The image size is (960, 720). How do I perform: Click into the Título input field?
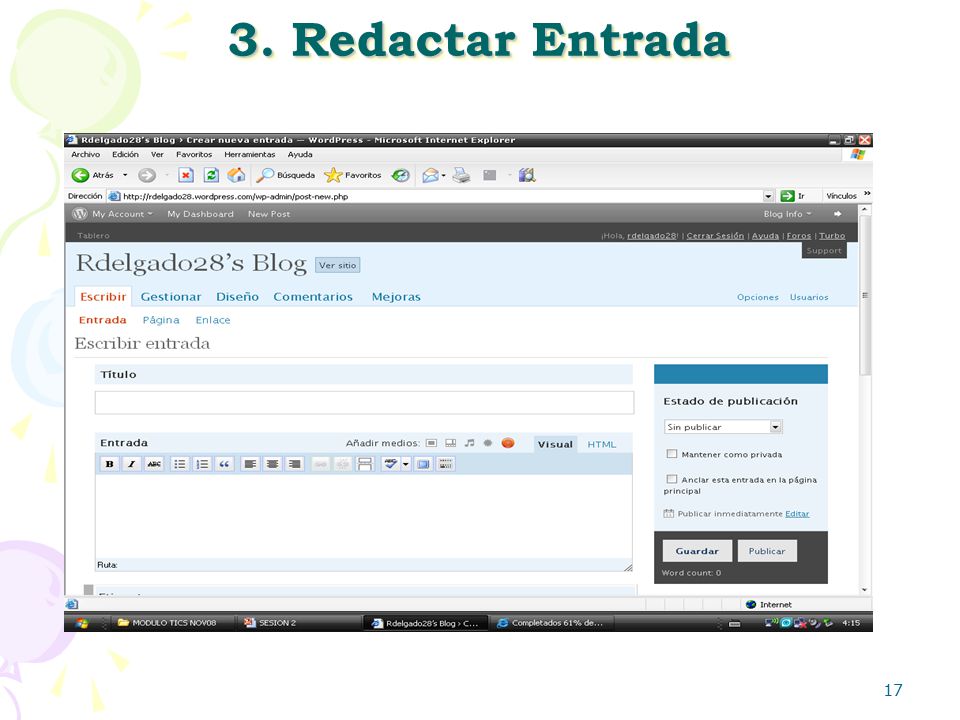click(x=364, y=403)
